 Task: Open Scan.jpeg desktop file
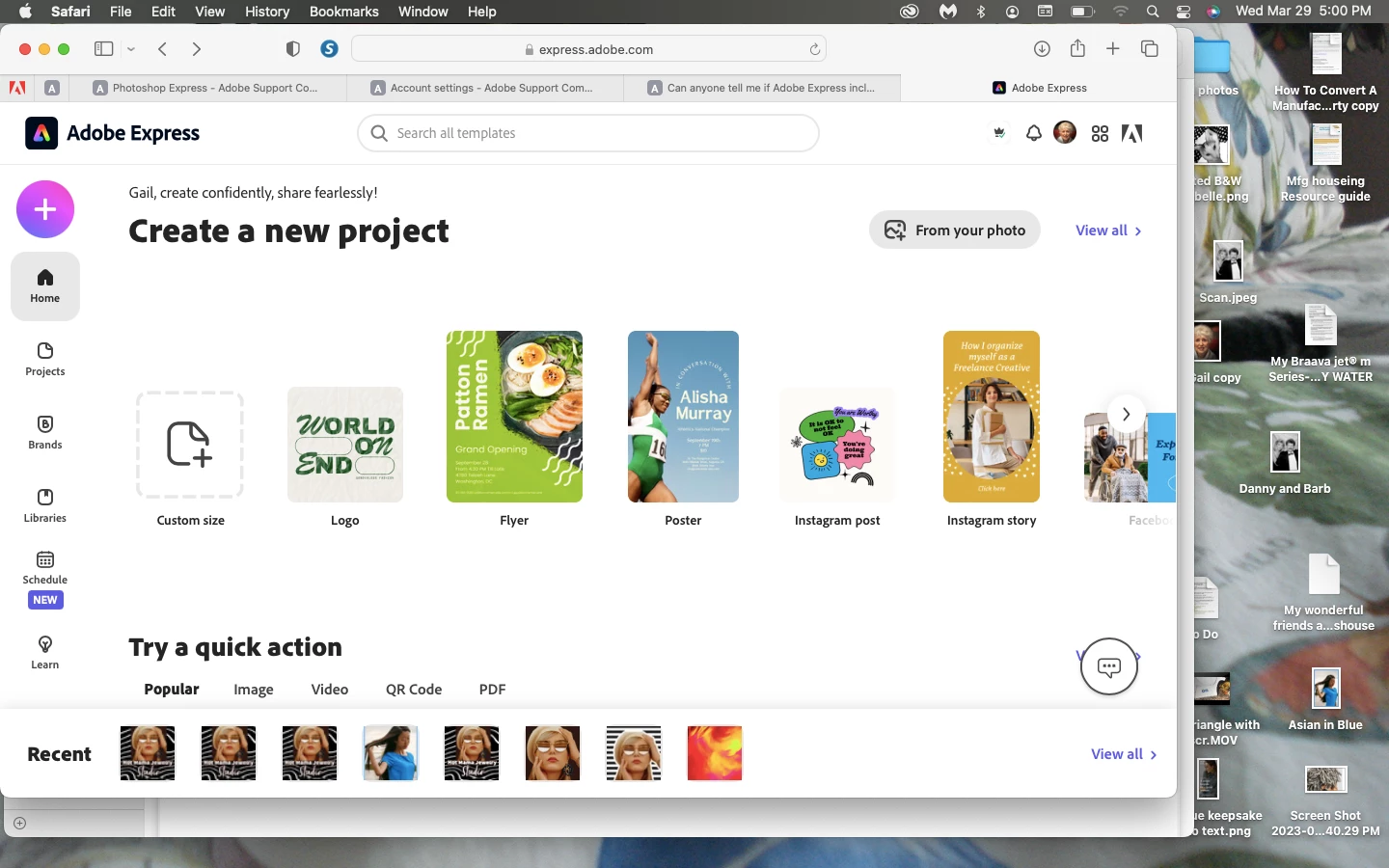click(1228, 272)
